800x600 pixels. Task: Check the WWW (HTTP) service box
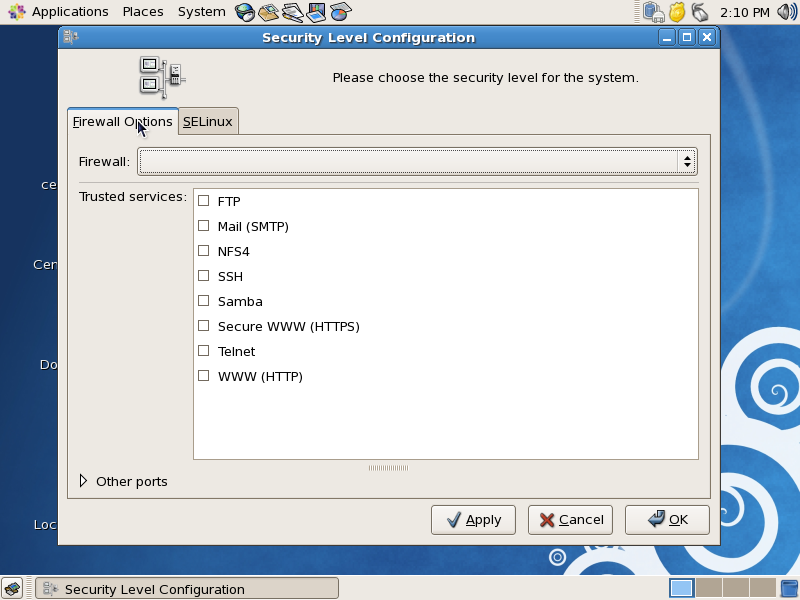coord(203,376)
